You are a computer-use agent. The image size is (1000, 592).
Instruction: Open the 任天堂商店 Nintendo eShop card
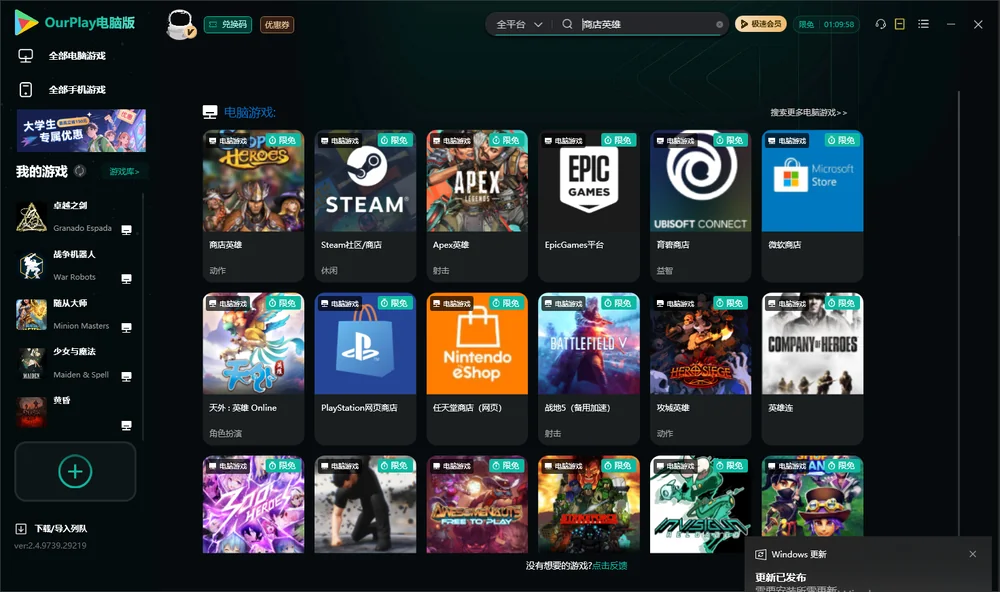pos(477,369)
